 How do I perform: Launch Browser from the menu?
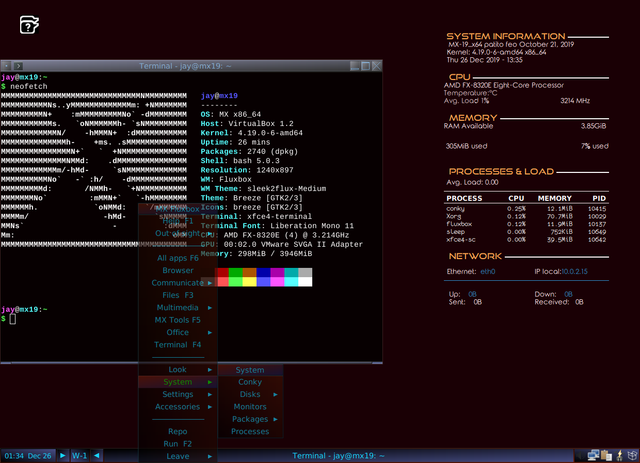click(x=178, y=270)
